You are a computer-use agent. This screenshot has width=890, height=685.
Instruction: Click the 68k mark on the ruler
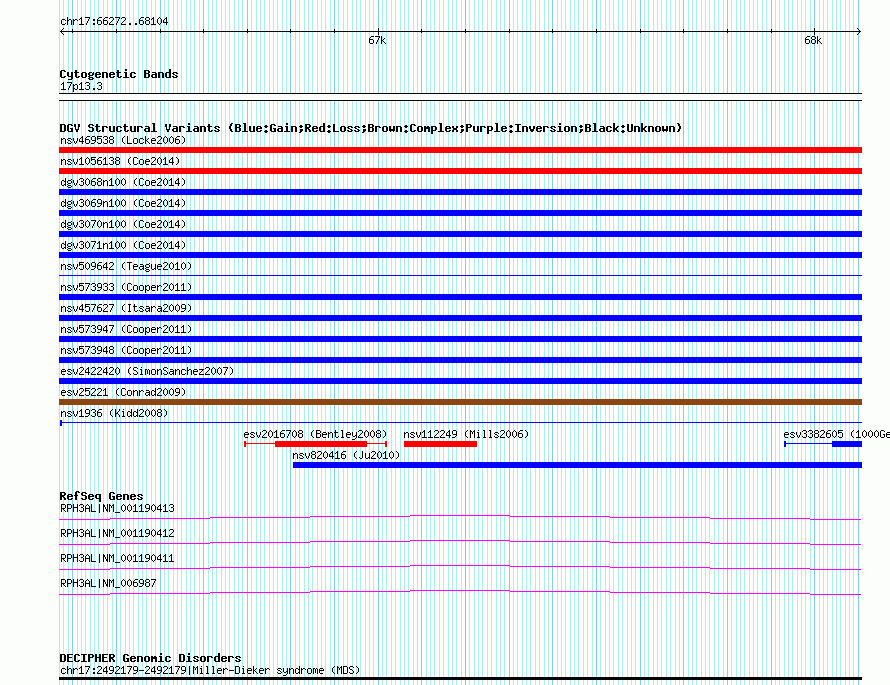tap(812, 40)
